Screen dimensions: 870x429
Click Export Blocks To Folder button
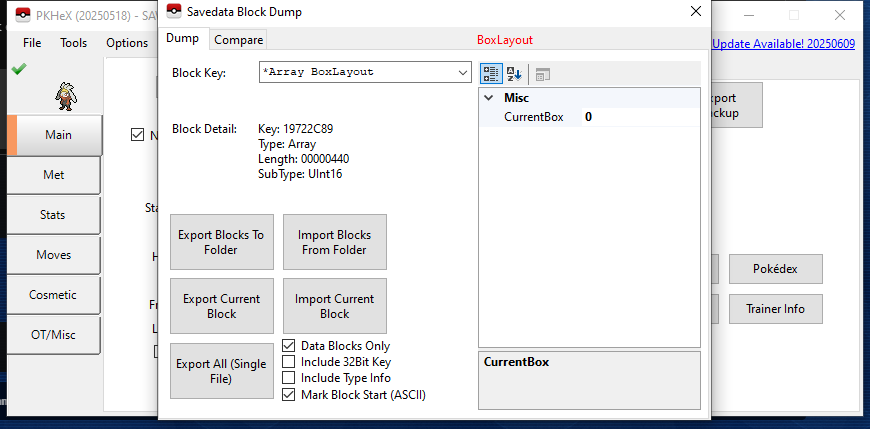coord(221,242)
